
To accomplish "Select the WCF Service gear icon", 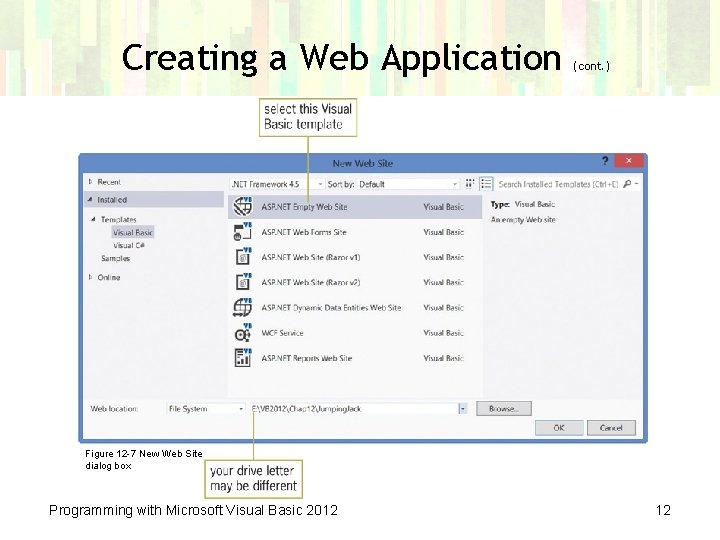I will [243, 332].
